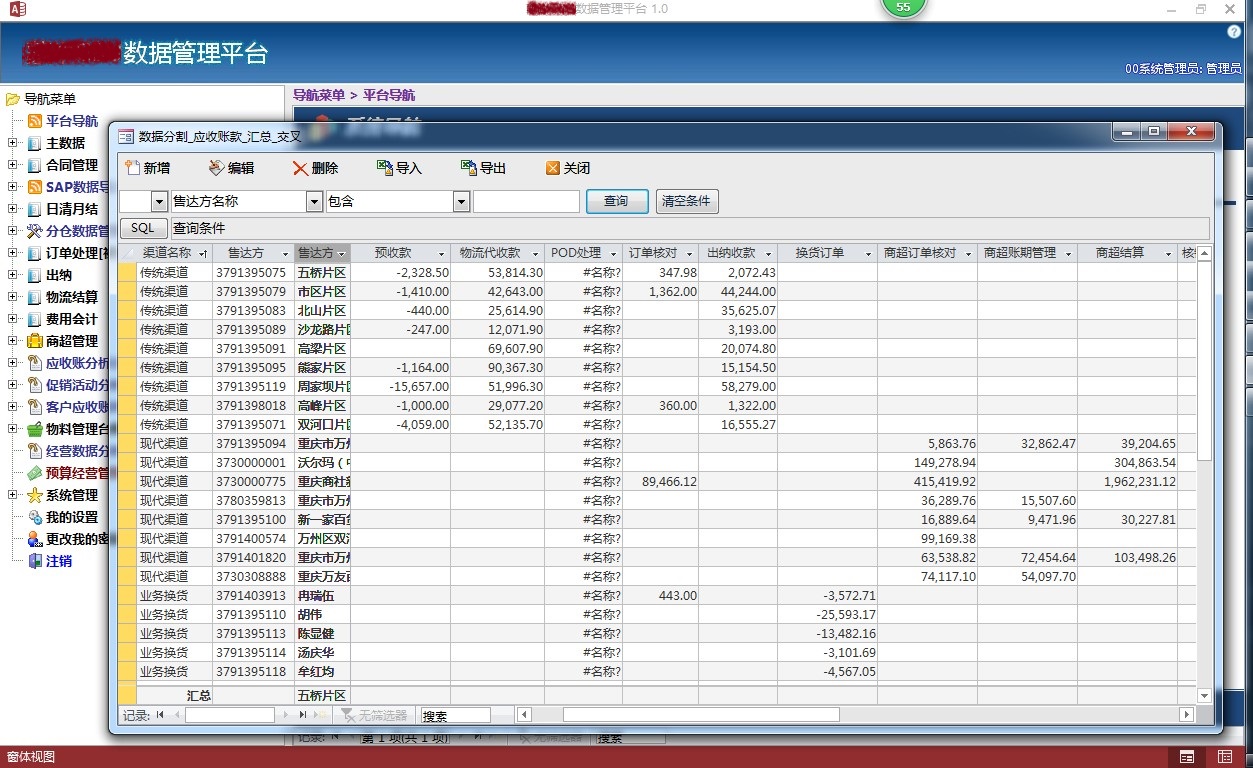Open the 更改我的密 password item icon
The height and width of the screenshot is (768, 1253).
[35, 539]
